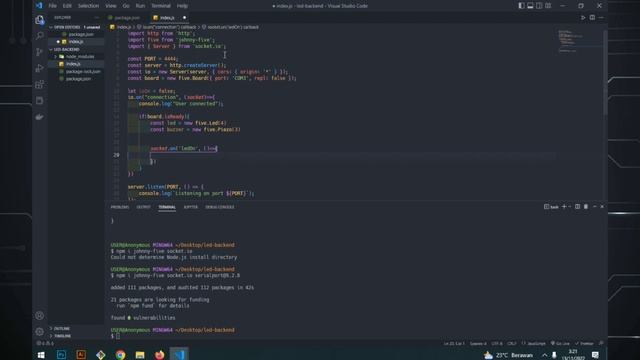Image resolution: width=640 pixels, height=360 pixels.
Task: Click the notifications bell in VS Code status bar
Action: pyautogui.click(x=601, y=343)
